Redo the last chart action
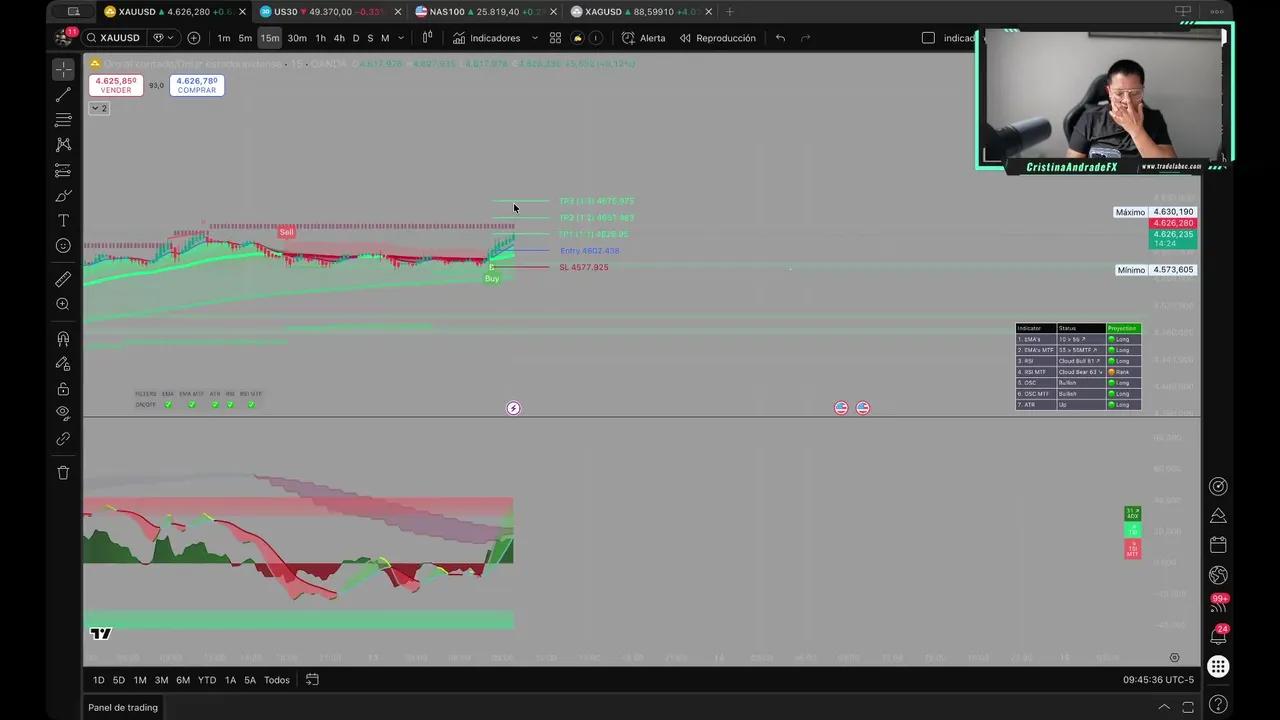This screenshot has height=720, width=1280. pos(806,38)
